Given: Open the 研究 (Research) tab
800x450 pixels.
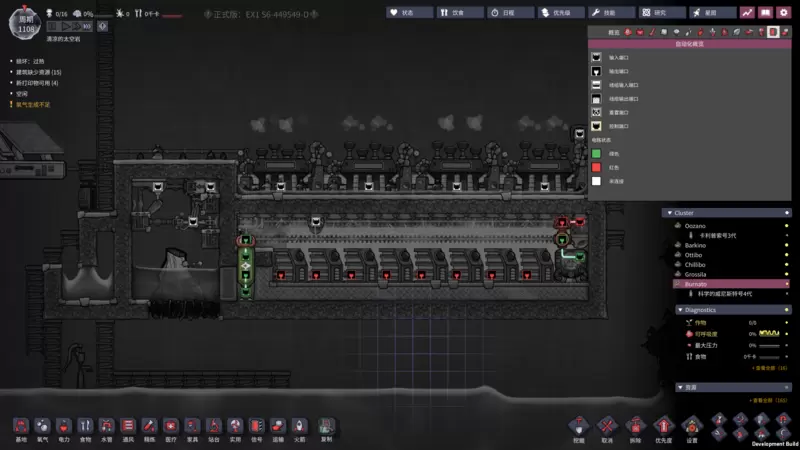Looking at the screenshot, I should tap(662, 13).
